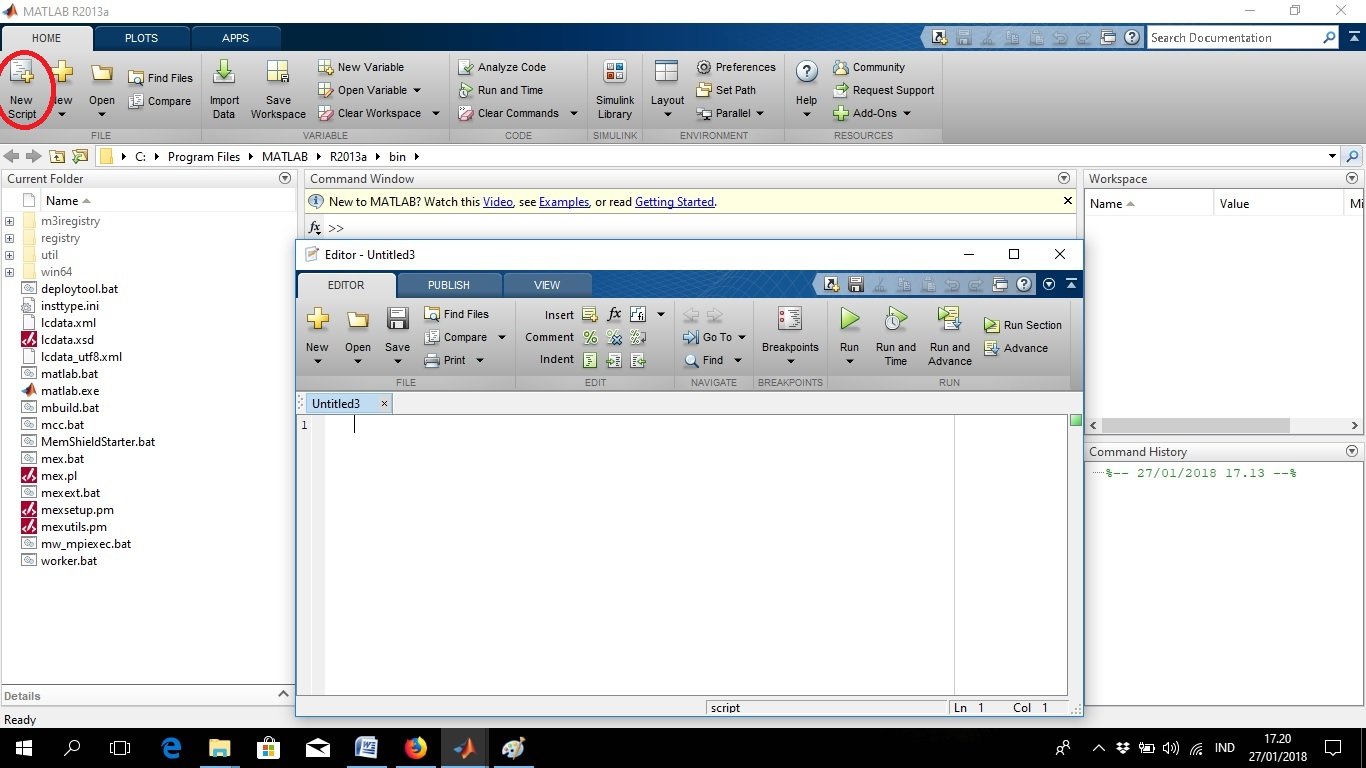Click the Help question mark icon
The width and height of the screenshot is (1366, 768).
pyautogui.click(x=806, y=72)
